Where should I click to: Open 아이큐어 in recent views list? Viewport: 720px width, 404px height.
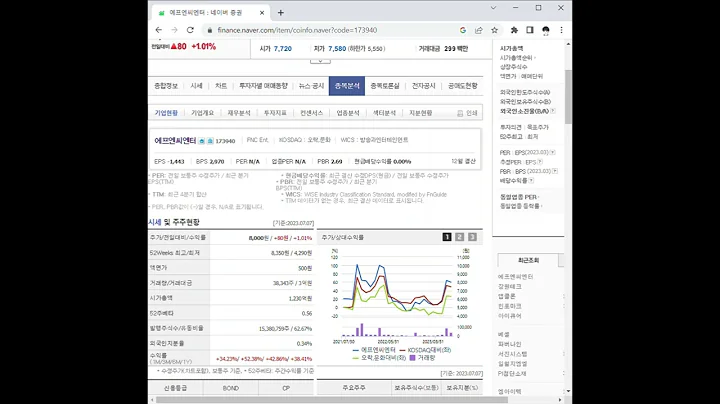(x=510, y=316)
